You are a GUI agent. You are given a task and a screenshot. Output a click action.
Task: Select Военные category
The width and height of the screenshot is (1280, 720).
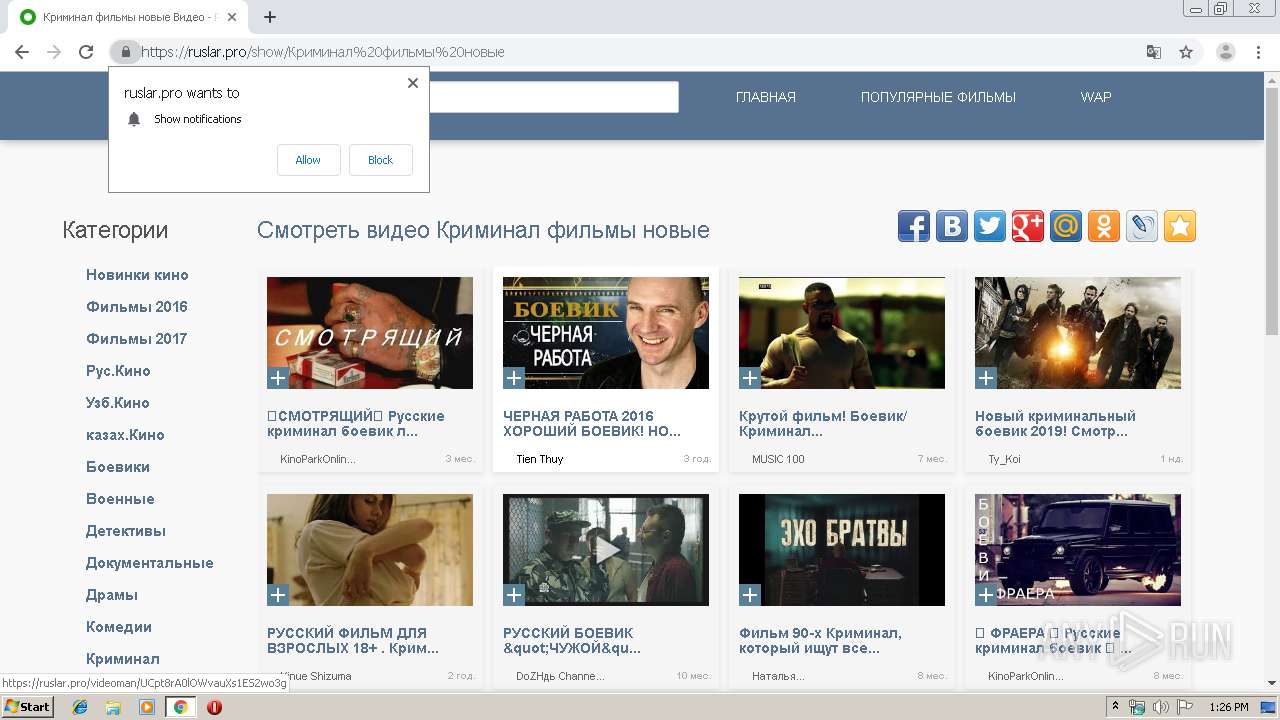click(x=120, y=499)
